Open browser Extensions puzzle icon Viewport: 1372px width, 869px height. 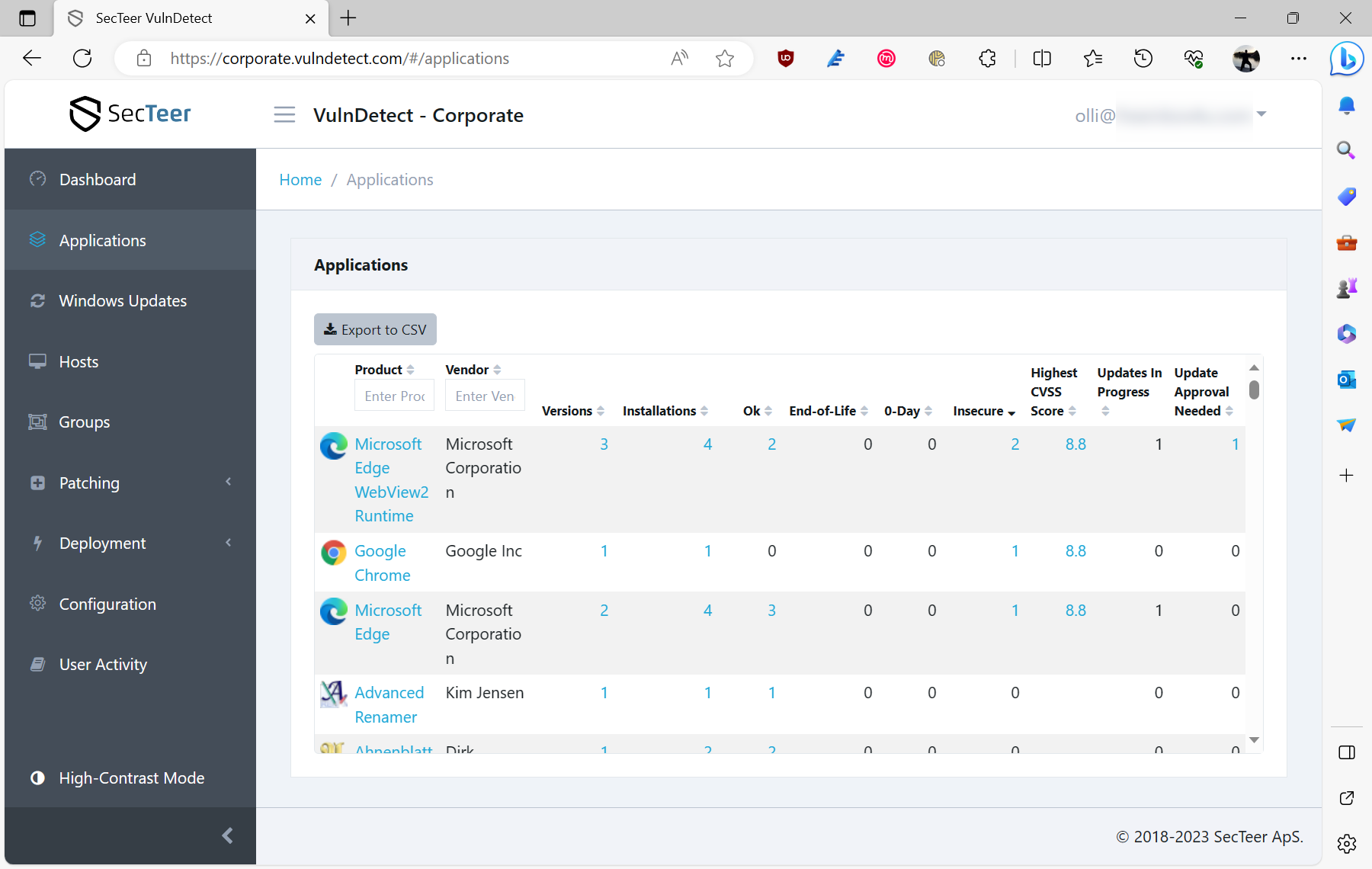point(987,59)
